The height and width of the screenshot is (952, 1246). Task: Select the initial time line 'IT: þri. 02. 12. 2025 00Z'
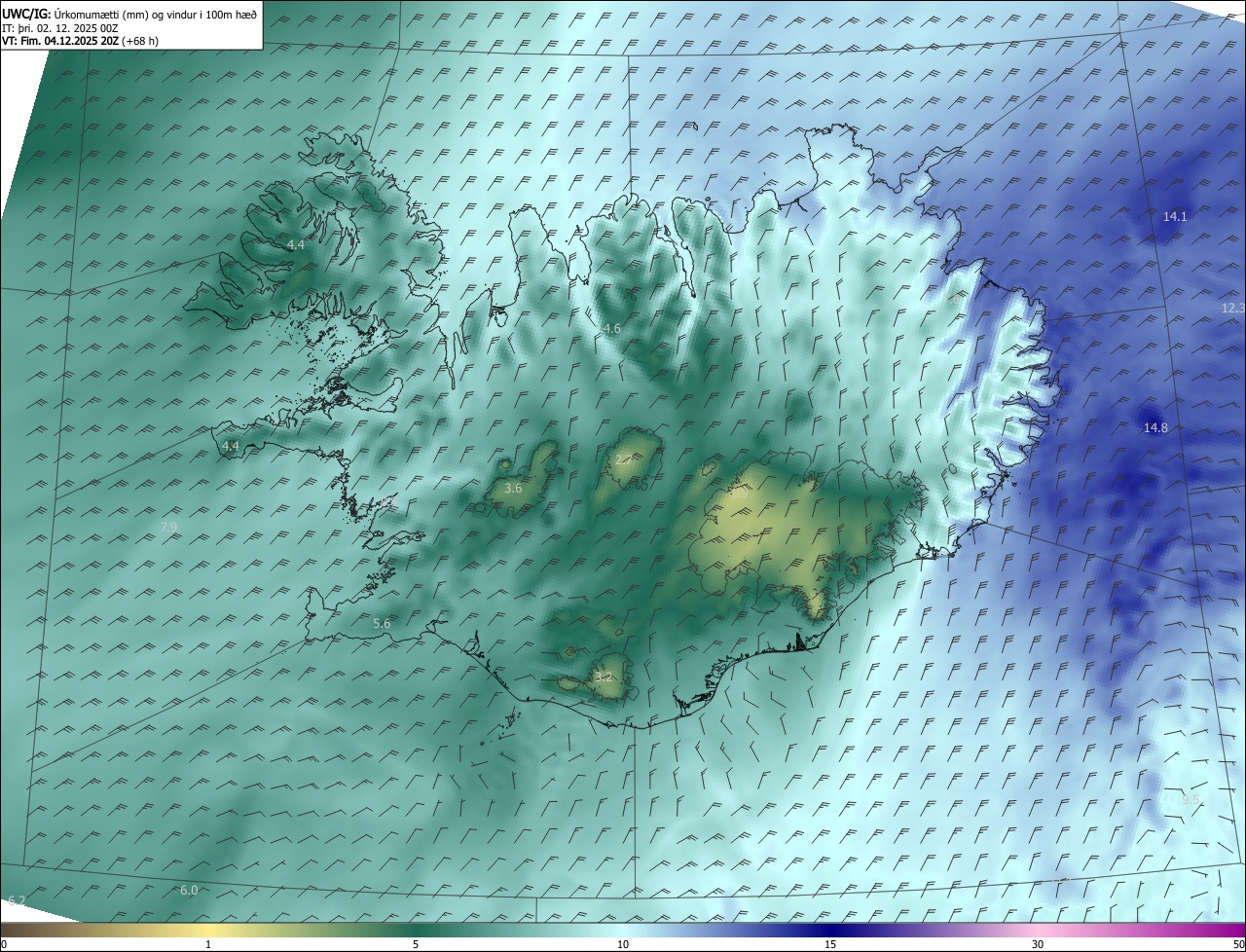[60, 28]
